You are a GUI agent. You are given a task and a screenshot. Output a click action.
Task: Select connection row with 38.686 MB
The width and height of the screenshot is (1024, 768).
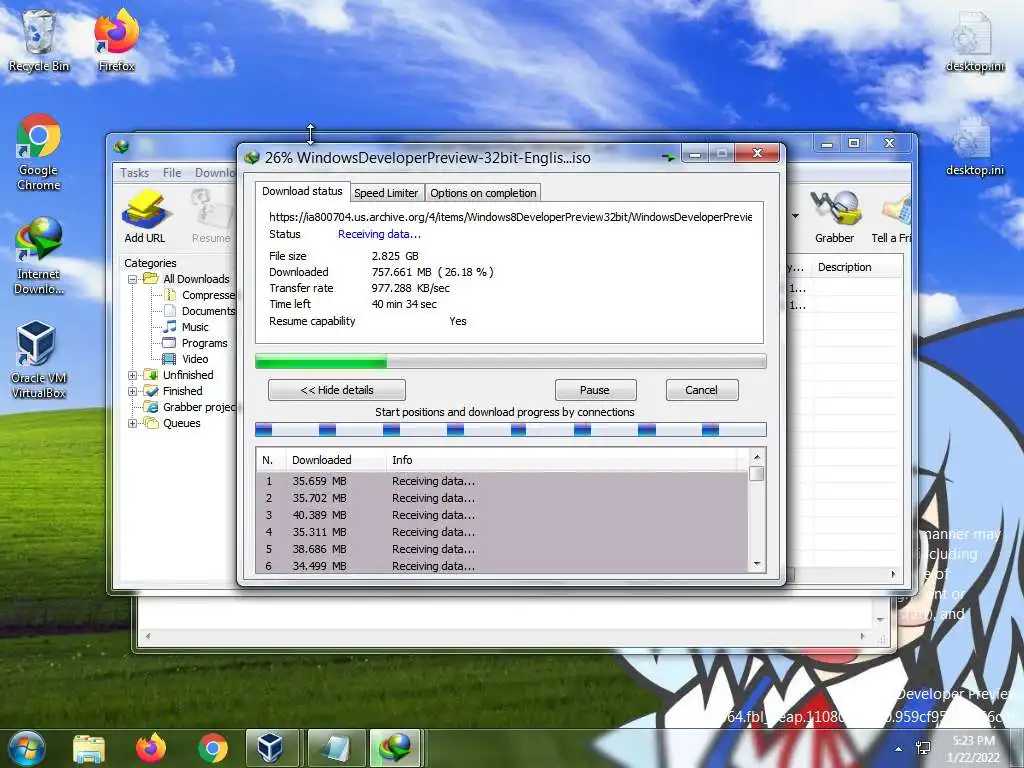(502, 549)
